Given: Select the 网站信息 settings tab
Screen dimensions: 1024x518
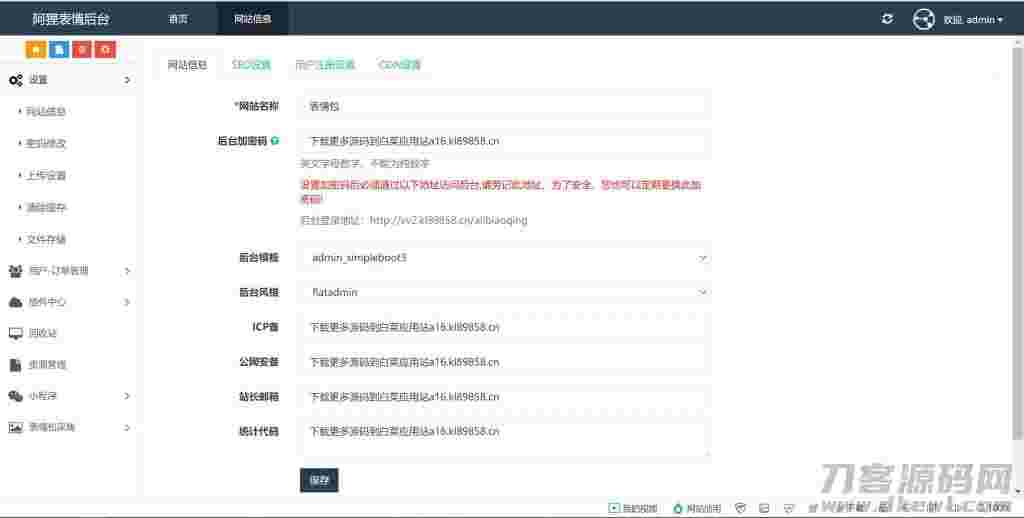Looking at the screenshot, I should click(x=187, y=65).
